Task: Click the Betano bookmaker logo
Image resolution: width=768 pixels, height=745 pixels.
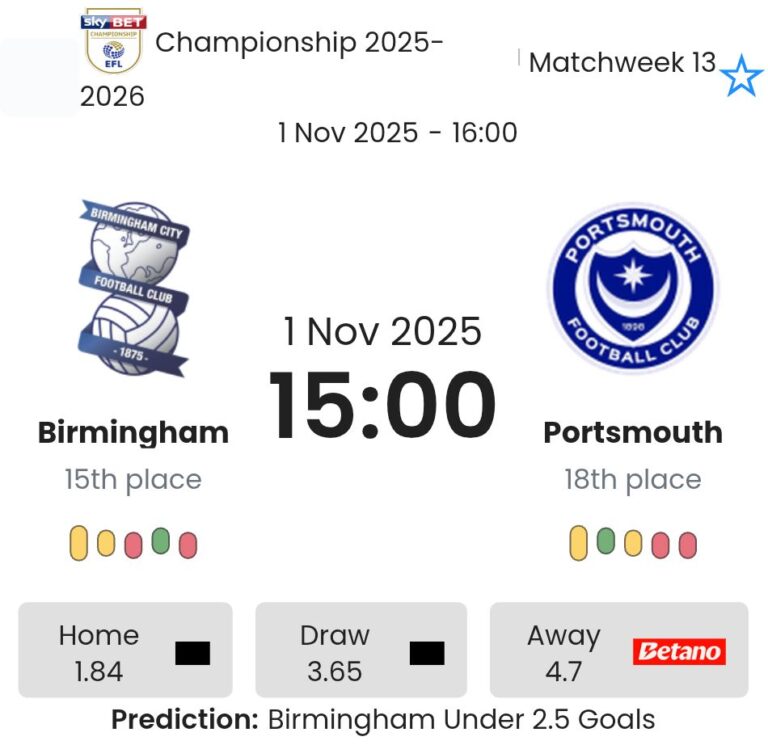Action: point(679,652)
